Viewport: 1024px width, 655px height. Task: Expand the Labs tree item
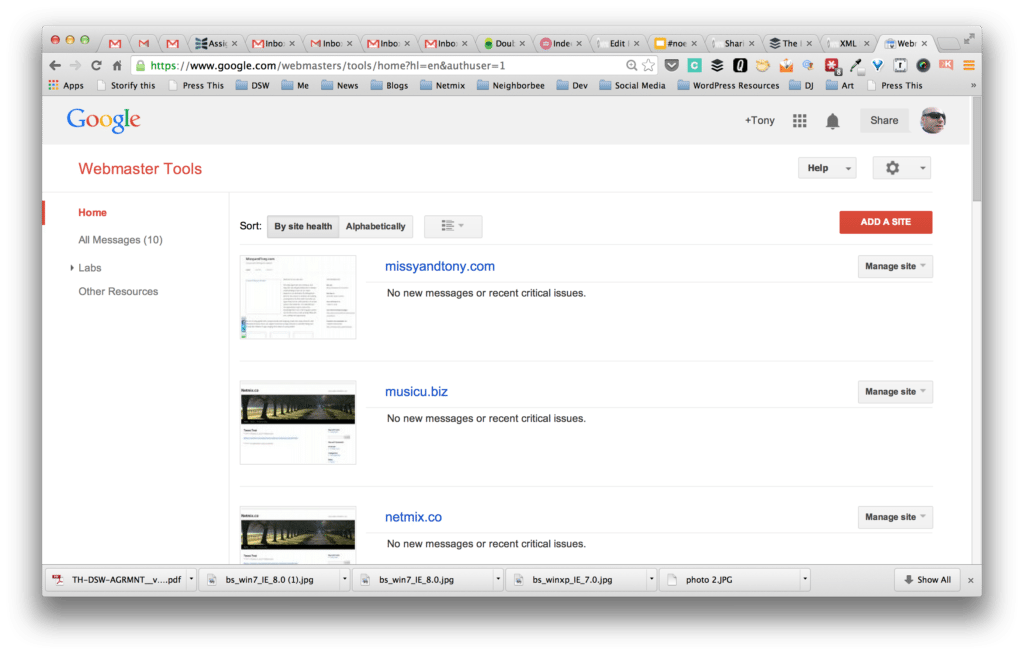(x=72, y=268)
